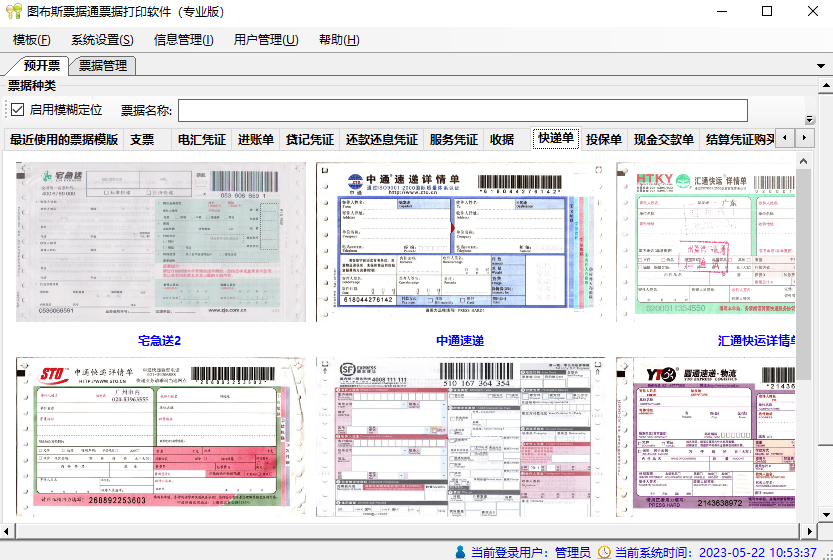833x560 pixels.
Task: Click the tab strip right arrow
Action: point(804,138)
